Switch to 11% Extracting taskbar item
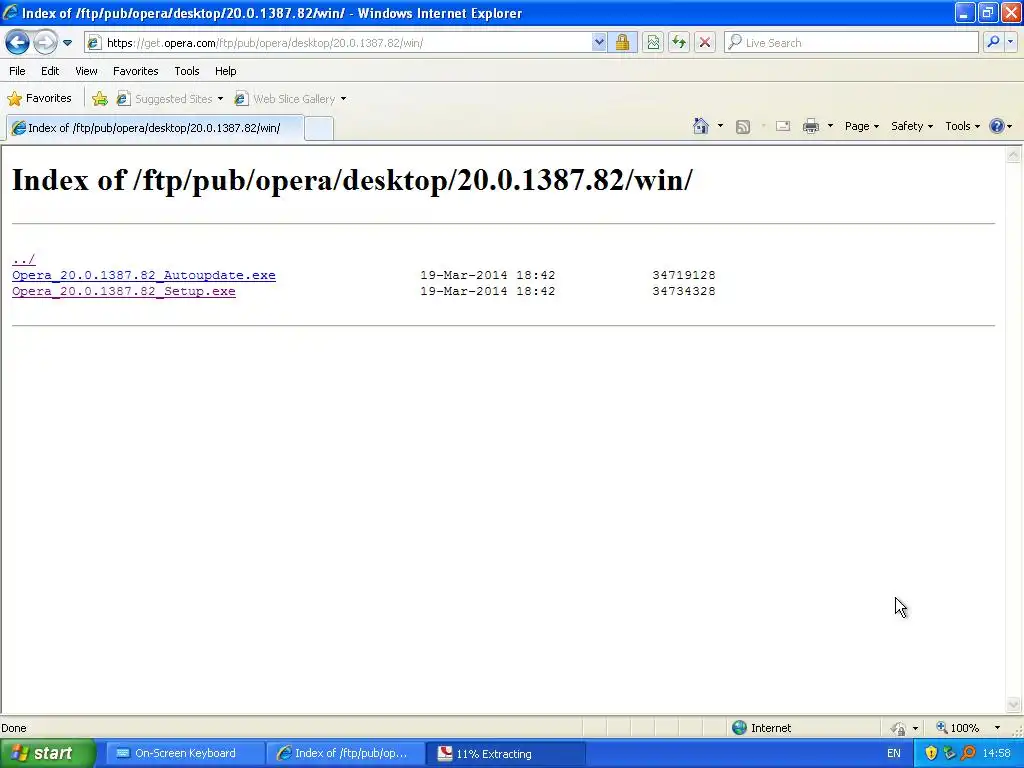1024x768 pixels. point(506,754)
